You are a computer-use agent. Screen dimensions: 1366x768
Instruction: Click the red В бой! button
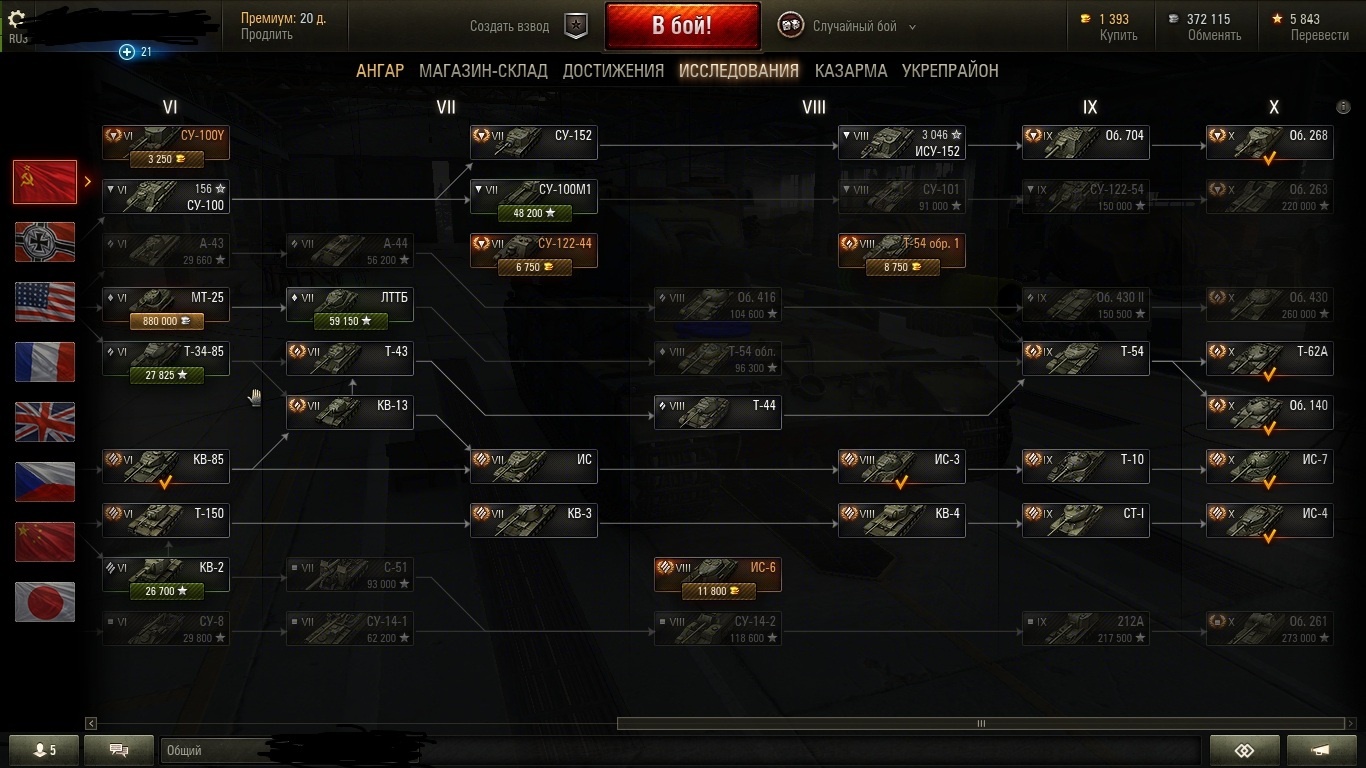(682, 26)
